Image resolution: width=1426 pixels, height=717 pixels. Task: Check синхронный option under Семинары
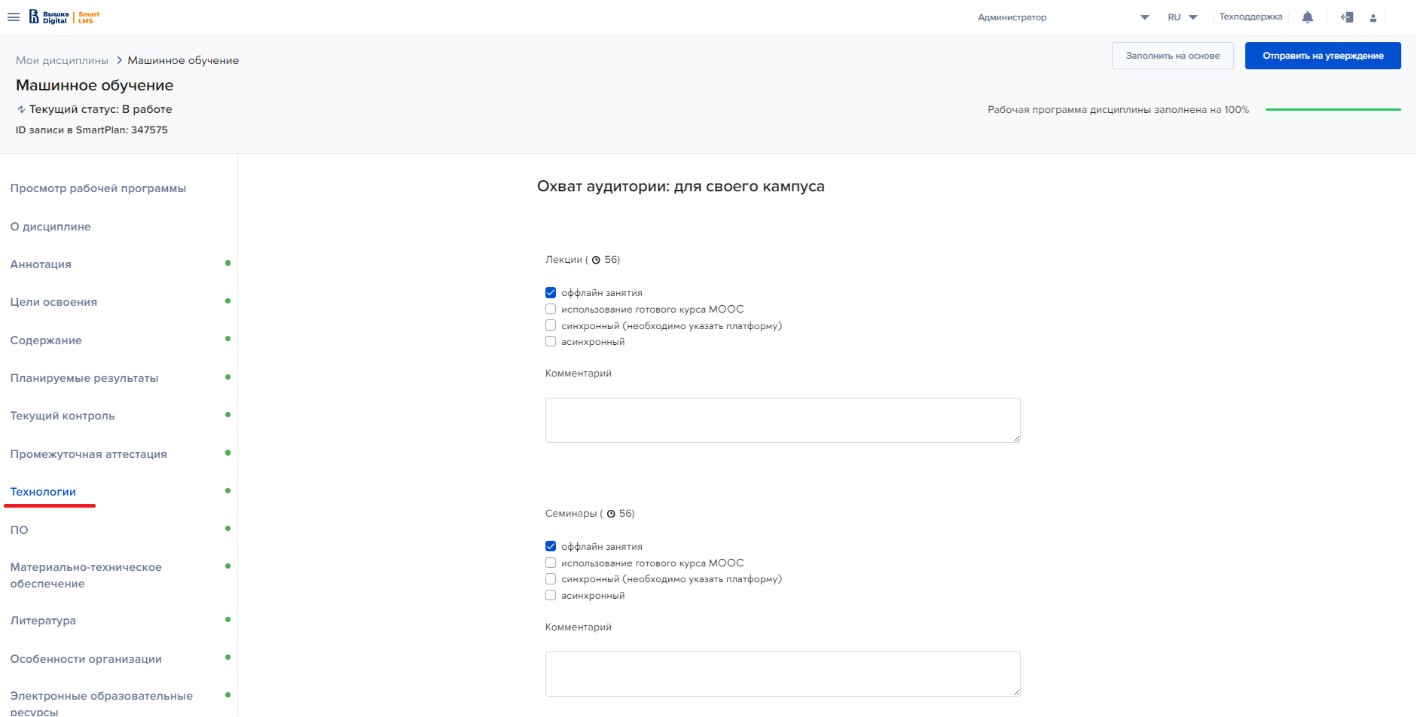coord(550,579)
